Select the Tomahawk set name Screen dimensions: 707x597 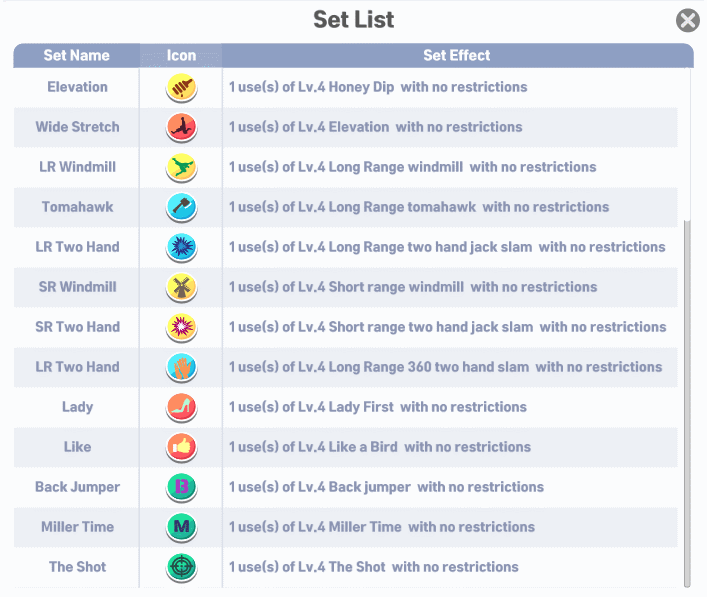pos(77,207)
